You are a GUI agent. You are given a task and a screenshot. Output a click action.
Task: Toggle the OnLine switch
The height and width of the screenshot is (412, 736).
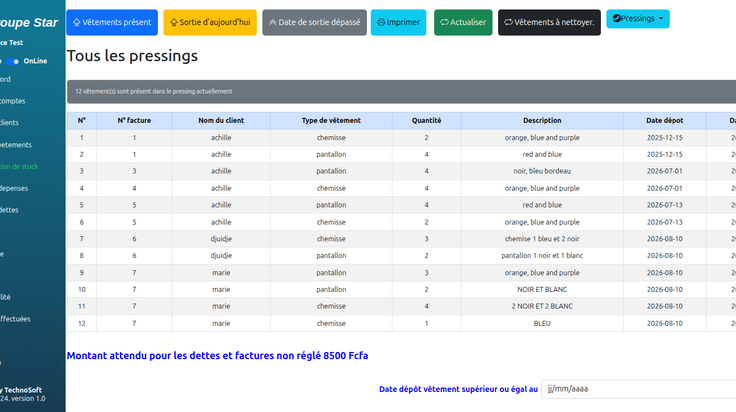[13, 61]
